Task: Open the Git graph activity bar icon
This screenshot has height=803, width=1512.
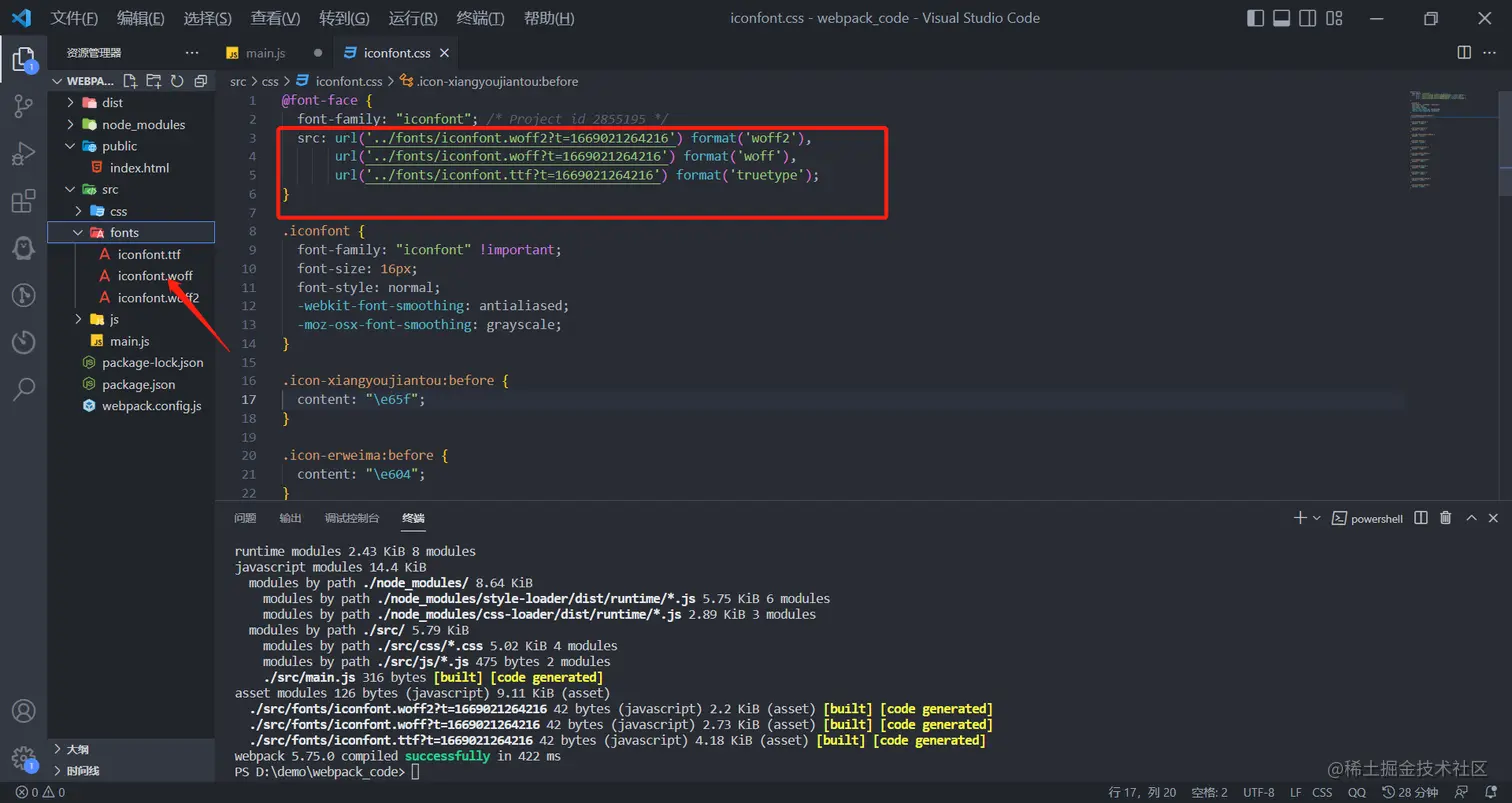Action: [23, 295]
